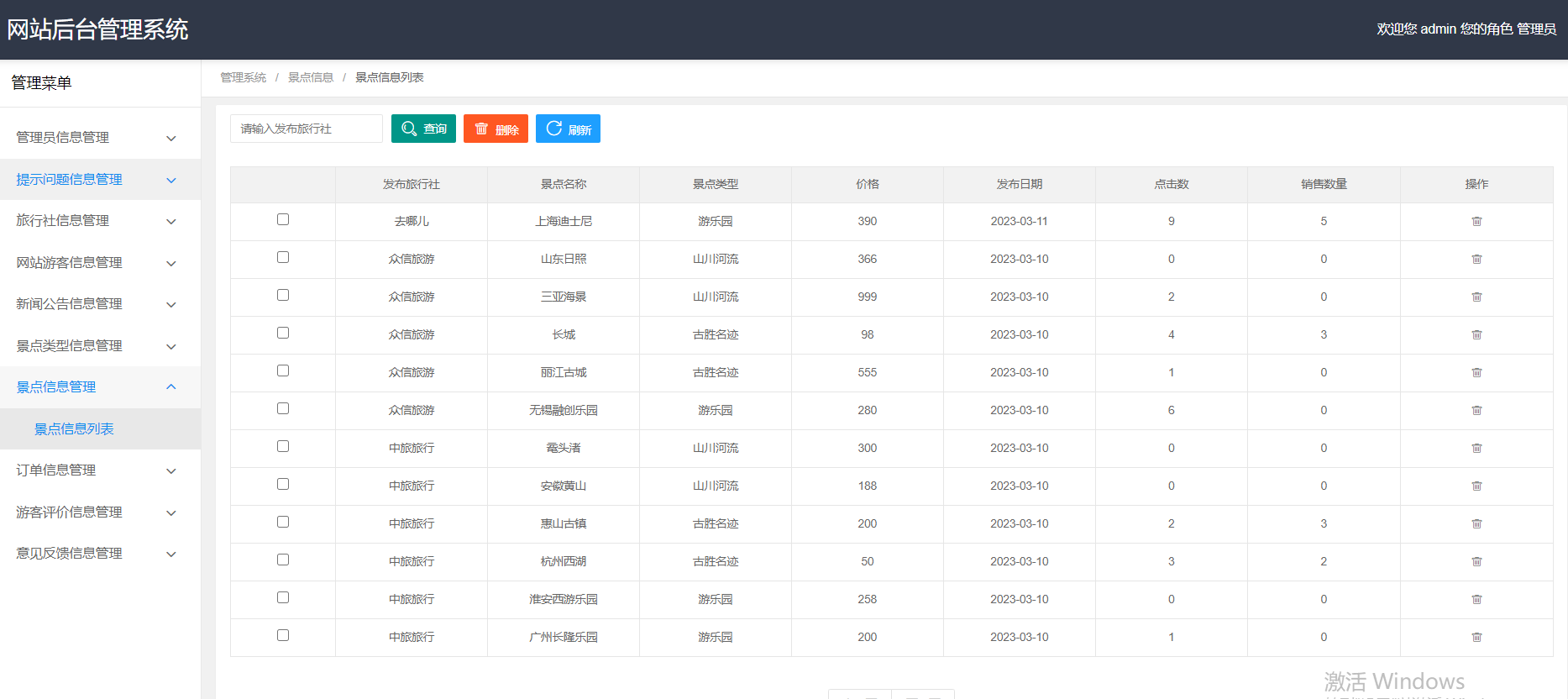Viewport: 1568px width, 699px height.
Task: Click the green 查询 search button
Action: (x=423, y=129)
